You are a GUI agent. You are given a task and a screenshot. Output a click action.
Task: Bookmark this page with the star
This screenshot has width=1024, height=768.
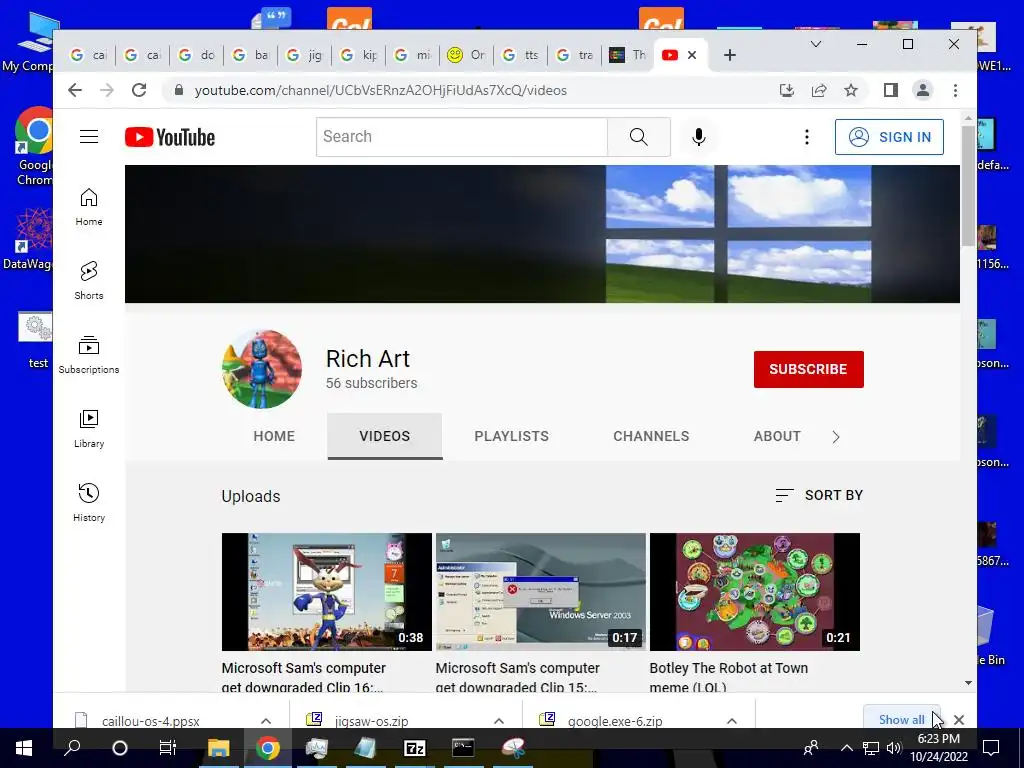(850, 90)
